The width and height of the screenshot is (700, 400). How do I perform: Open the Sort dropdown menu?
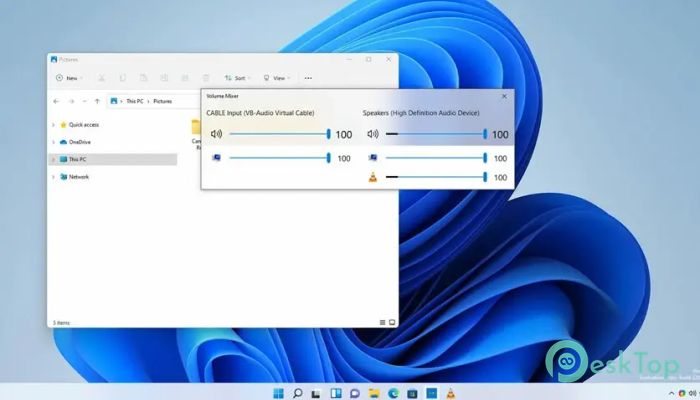(x=238, y=77)
